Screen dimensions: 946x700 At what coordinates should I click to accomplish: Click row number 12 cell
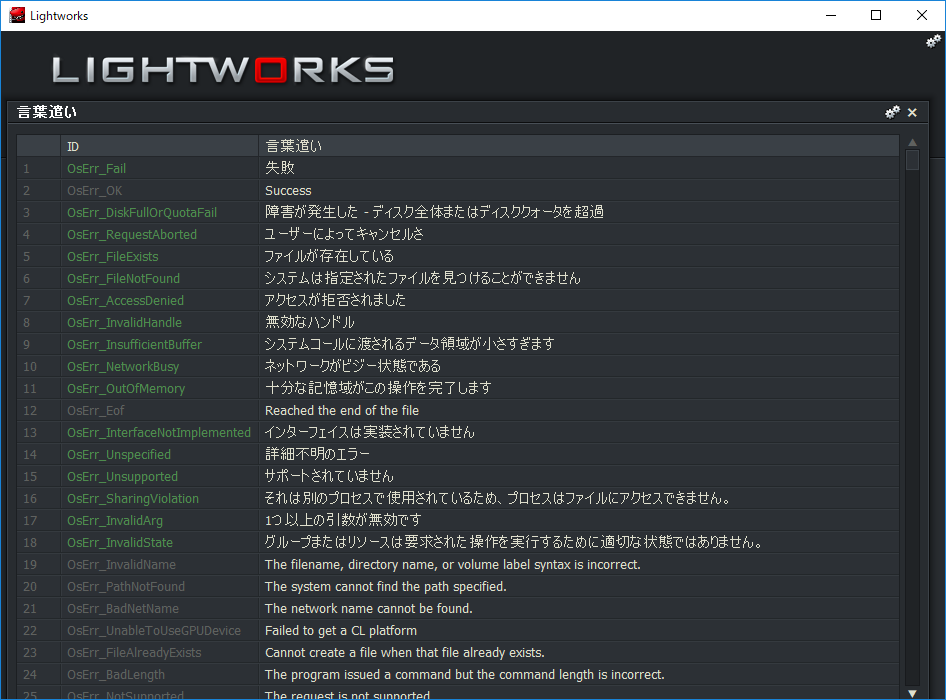(39, 411)
